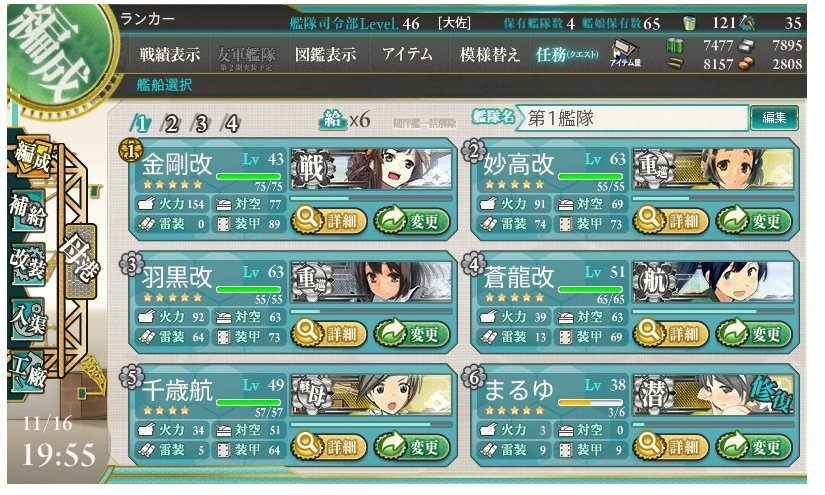Show 詳細 details for 金剛改

pos(328,221)
